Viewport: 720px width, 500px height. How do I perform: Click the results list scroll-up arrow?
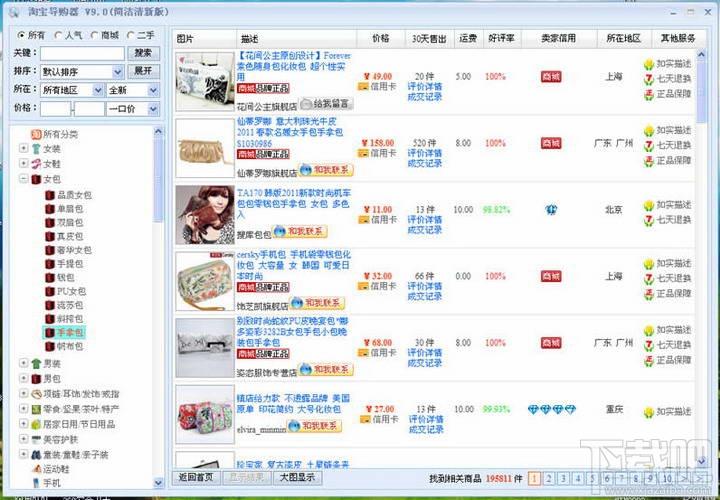click(x=701, y=56)
